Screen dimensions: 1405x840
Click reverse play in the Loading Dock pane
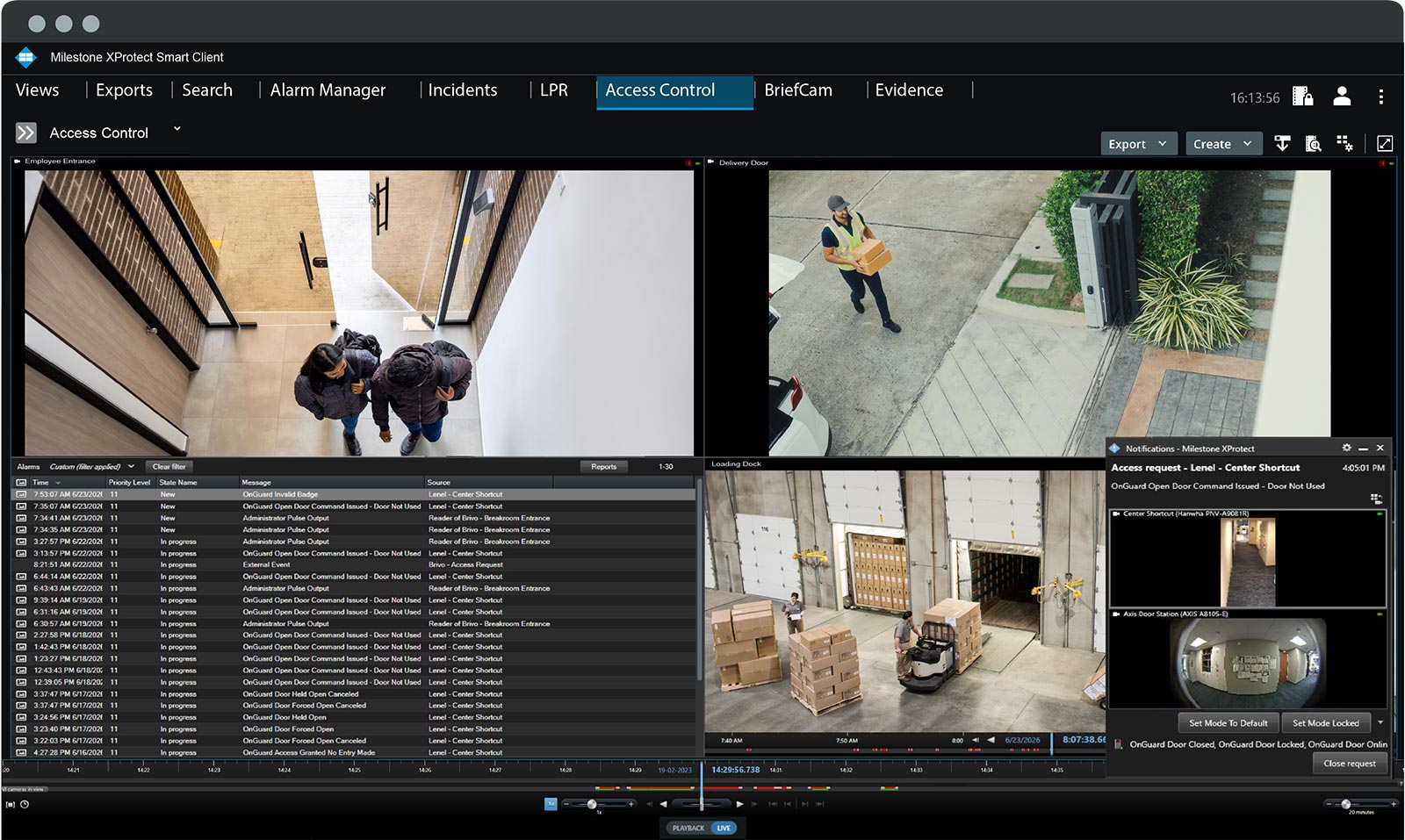[991, 740]
